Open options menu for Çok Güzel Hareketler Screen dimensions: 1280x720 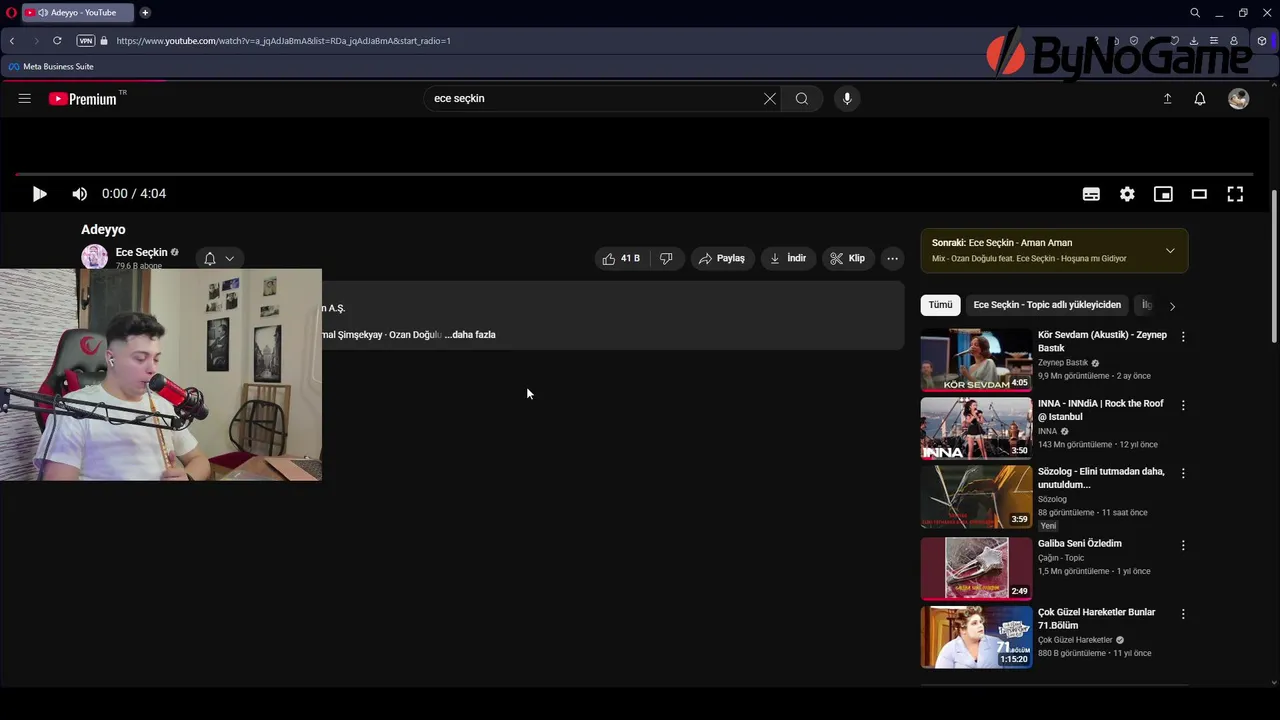tap(1183, 613)
